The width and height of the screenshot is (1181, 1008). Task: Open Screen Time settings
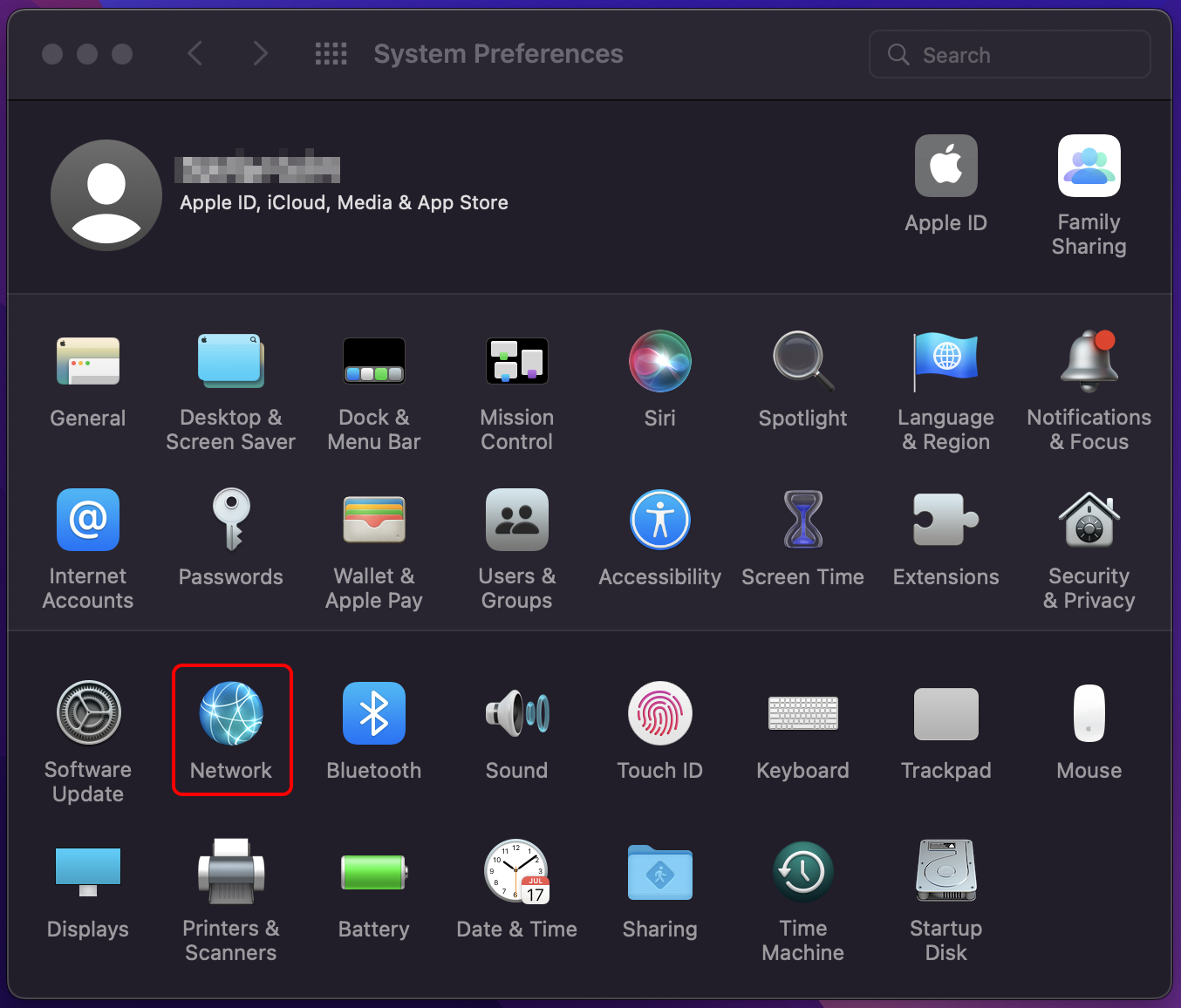click(802, 538)
